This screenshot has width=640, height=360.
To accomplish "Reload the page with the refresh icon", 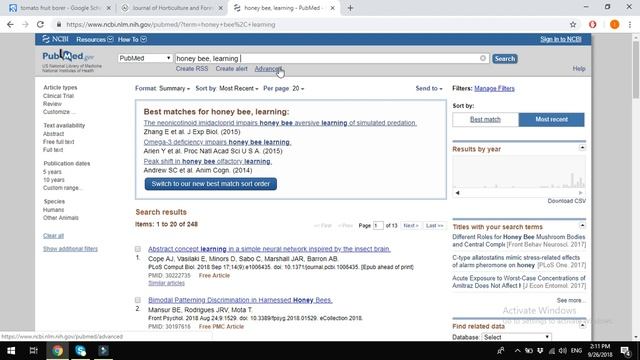I will coord(40,24).
